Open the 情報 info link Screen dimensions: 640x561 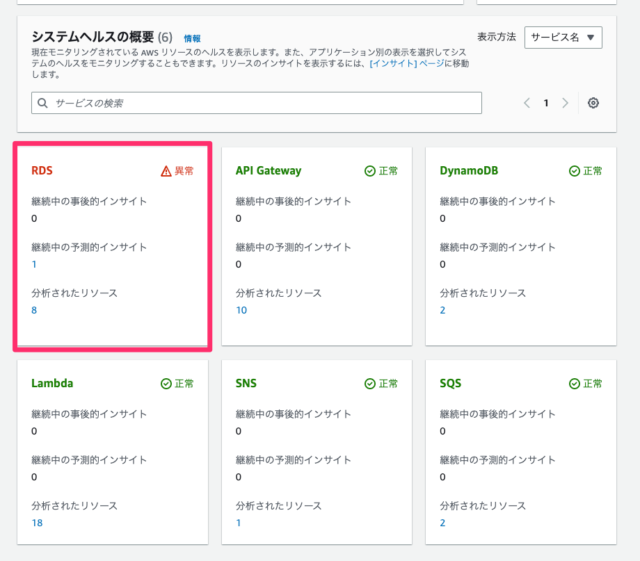(x=192, y=38)
